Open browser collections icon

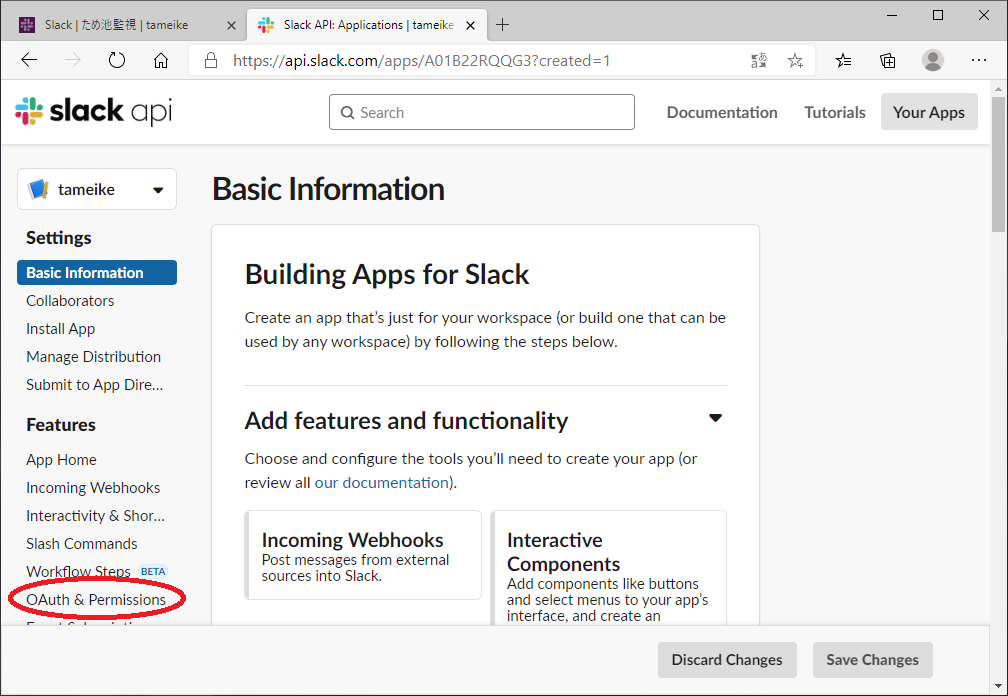(887, 60)
